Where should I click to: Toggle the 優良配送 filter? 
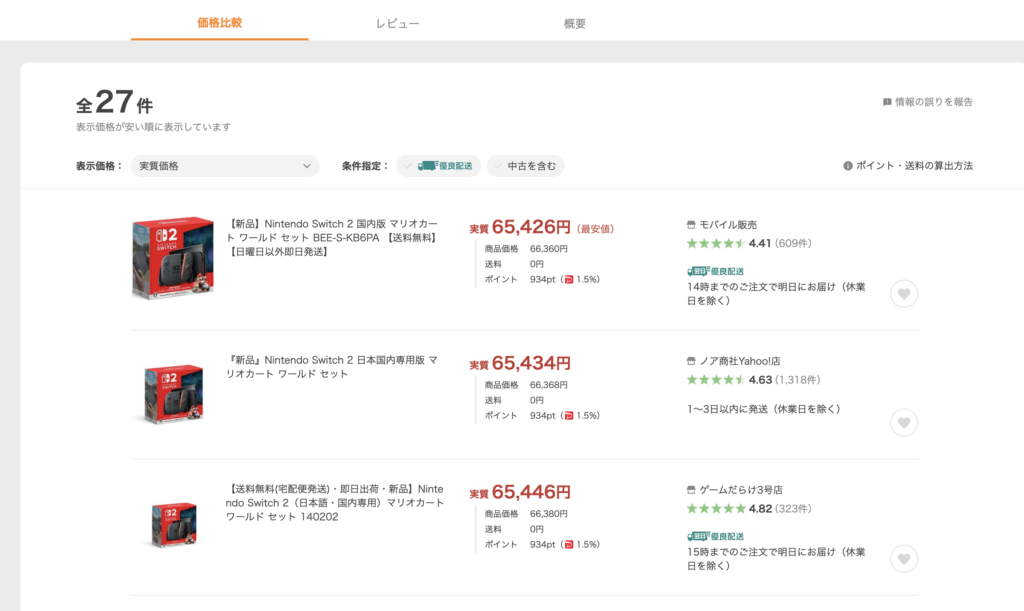click(x=439, y=166)
